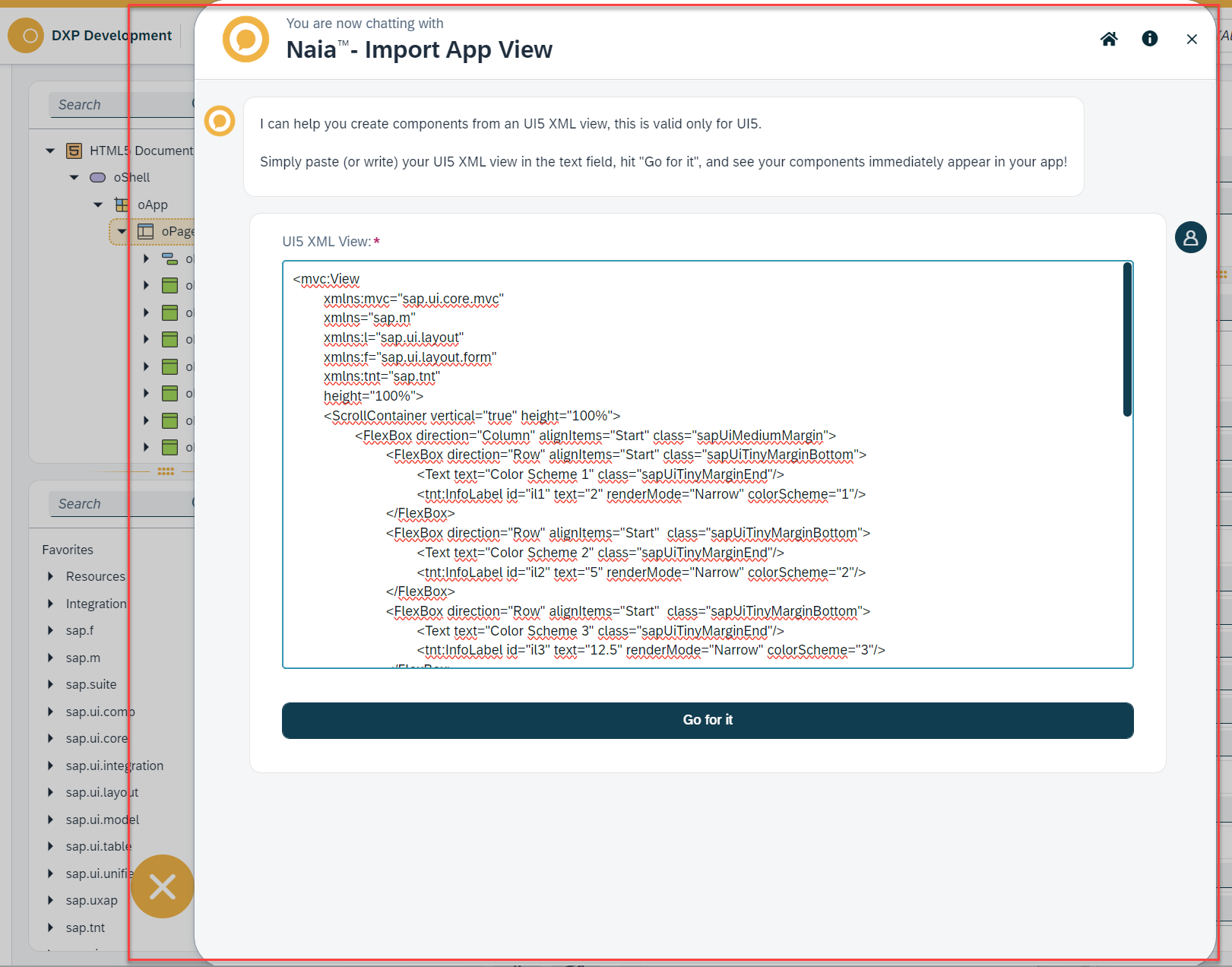This screenshot has height=967, width=1232.
Task: Select the first child icon under oPage
Action: (x=170, y=258)
